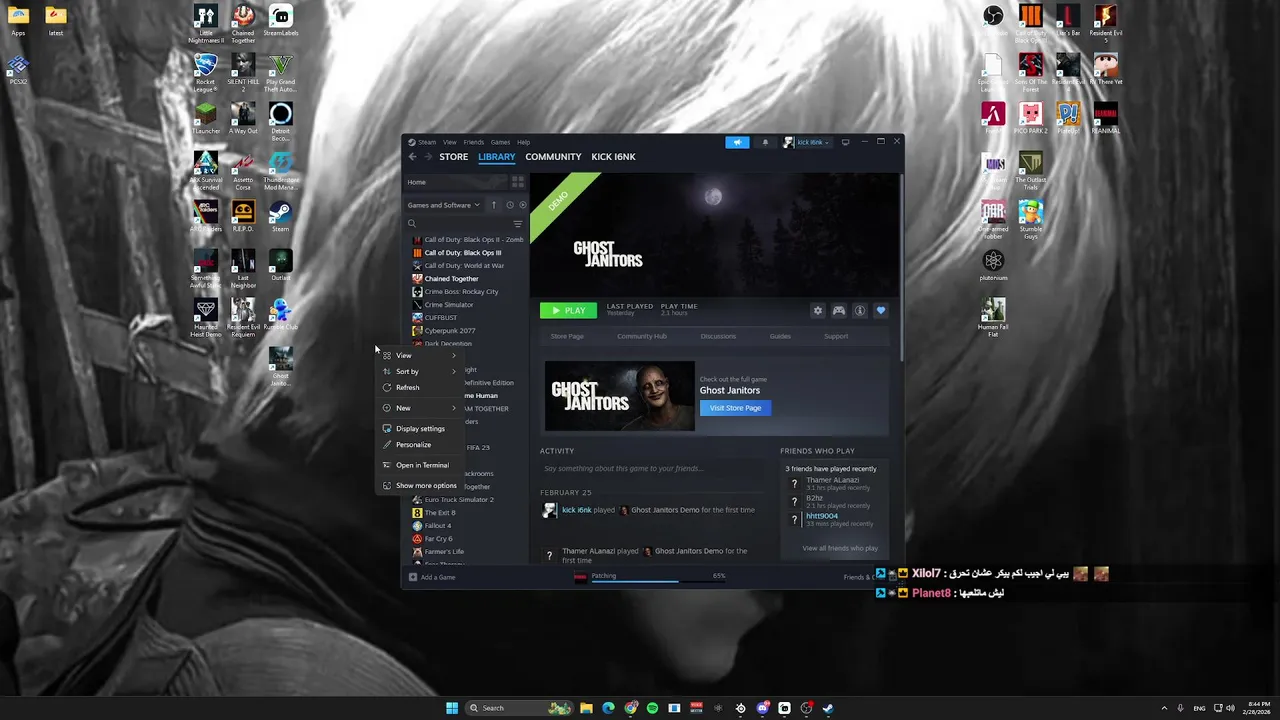Show hidden system tray icons chevron
The width and height of the screenshot is (1280, 720).
tap(1164, 708)
